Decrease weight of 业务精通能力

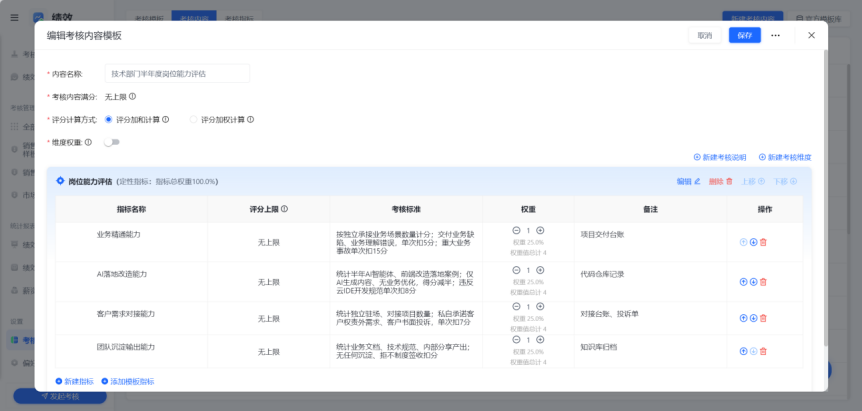click(516, 231)
